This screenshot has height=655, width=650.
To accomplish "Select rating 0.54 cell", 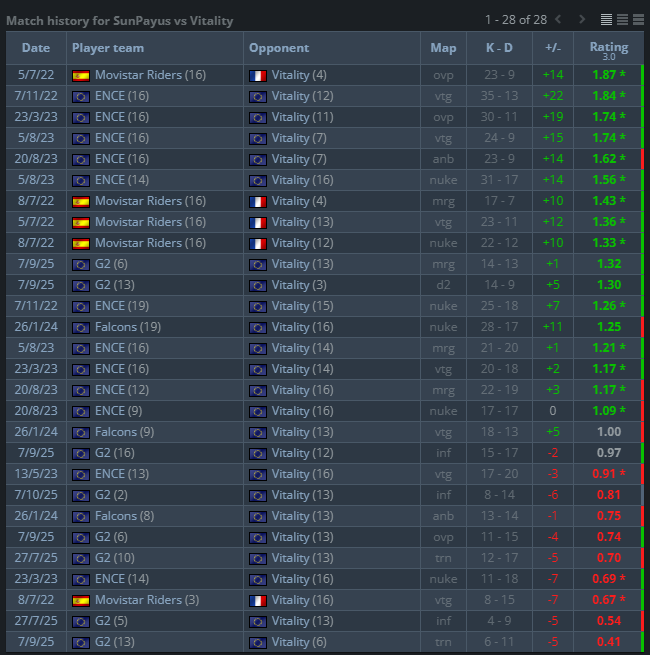I will pyautogui.click(x=609, y=621).
